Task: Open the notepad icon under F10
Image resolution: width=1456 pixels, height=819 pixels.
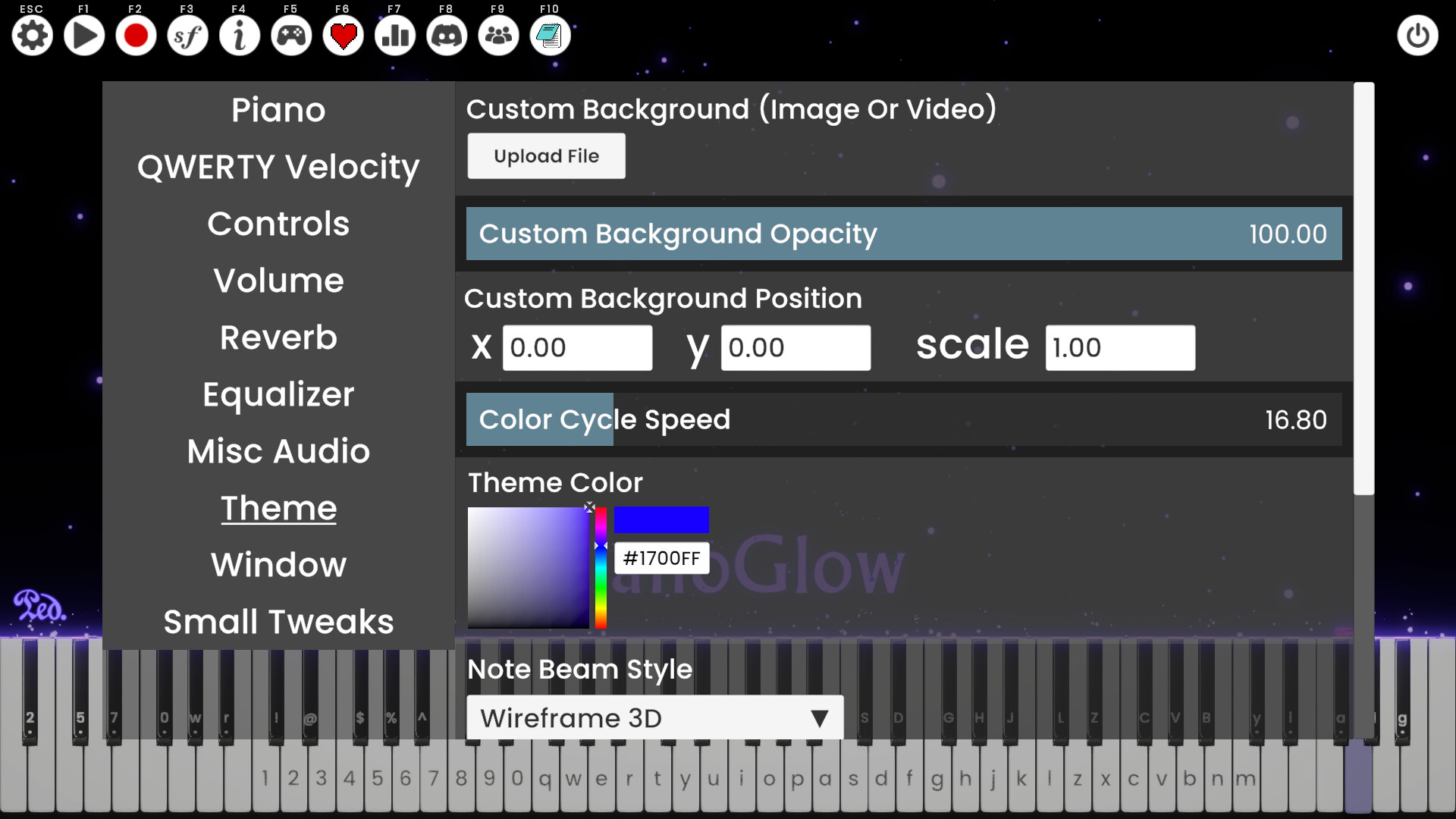Action: pyautogui.click(x=550, y=36)
